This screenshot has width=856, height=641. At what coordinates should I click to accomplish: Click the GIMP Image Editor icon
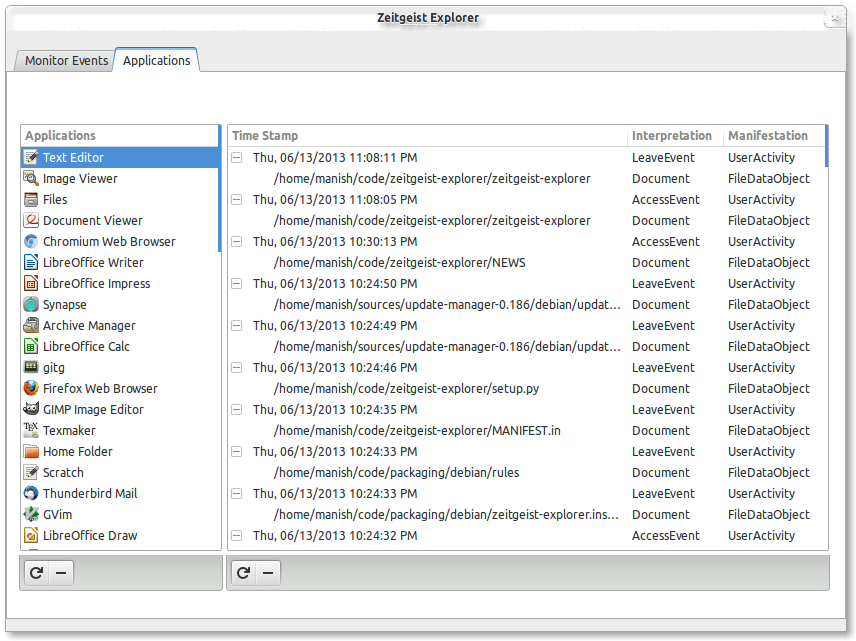coord(32,409)
